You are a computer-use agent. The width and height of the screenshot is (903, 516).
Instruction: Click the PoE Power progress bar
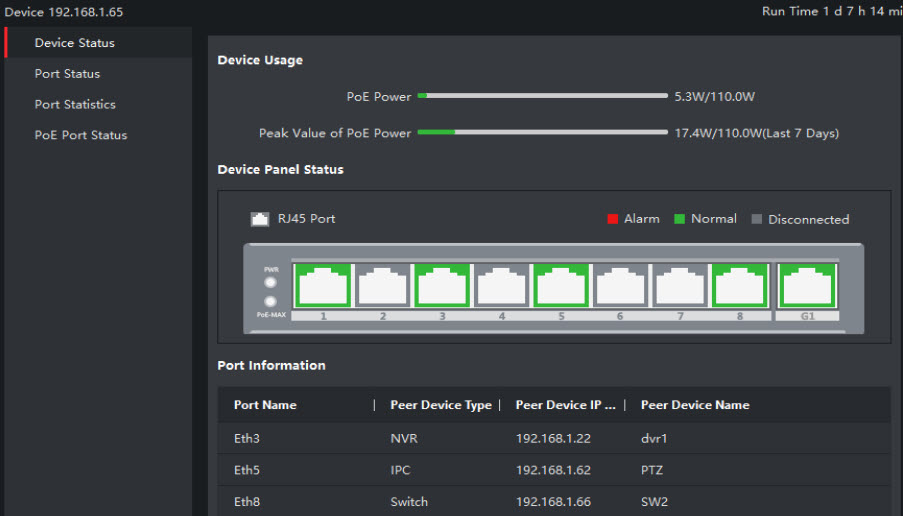[542, 96]
